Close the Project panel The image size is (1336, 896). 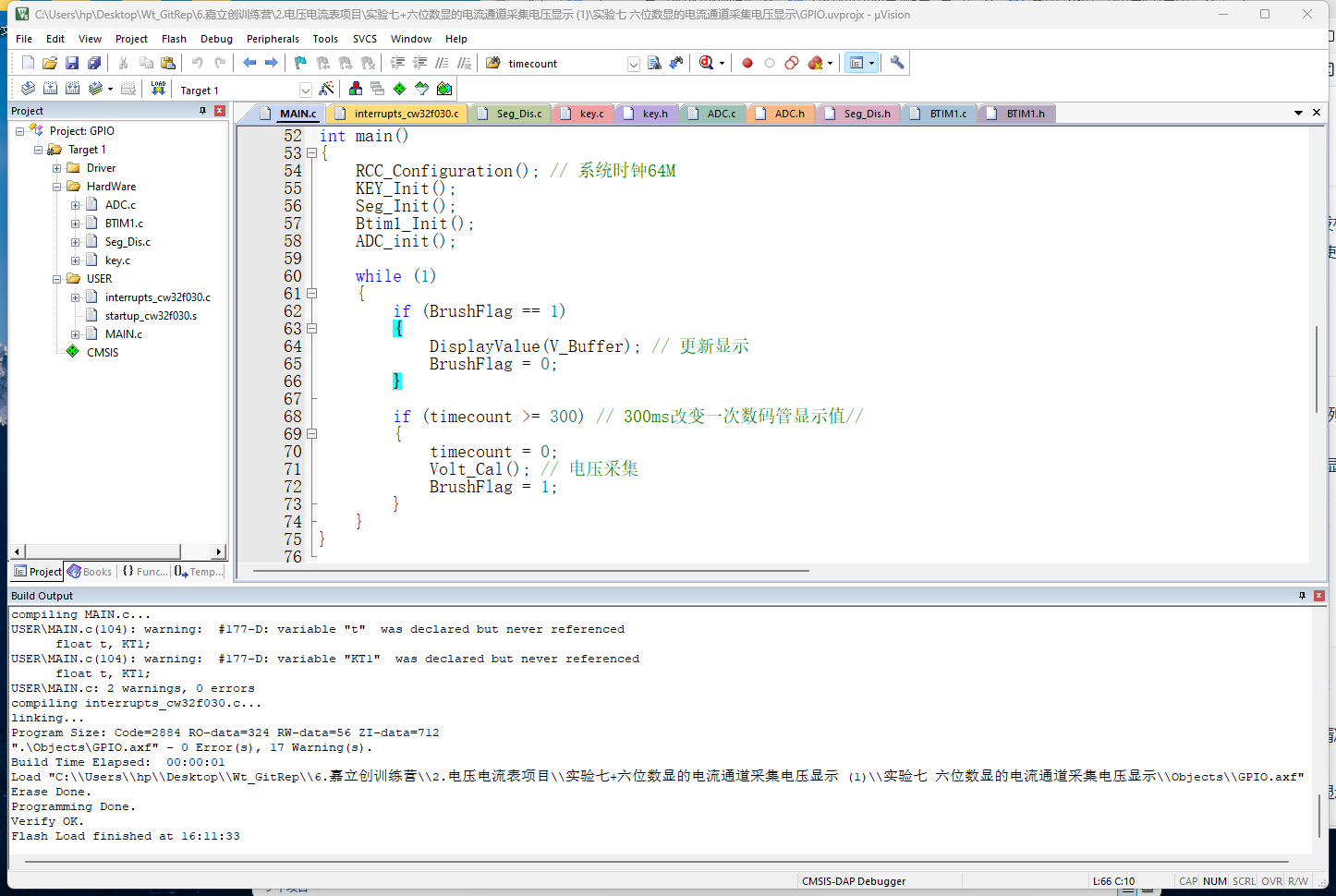point(220,111)
